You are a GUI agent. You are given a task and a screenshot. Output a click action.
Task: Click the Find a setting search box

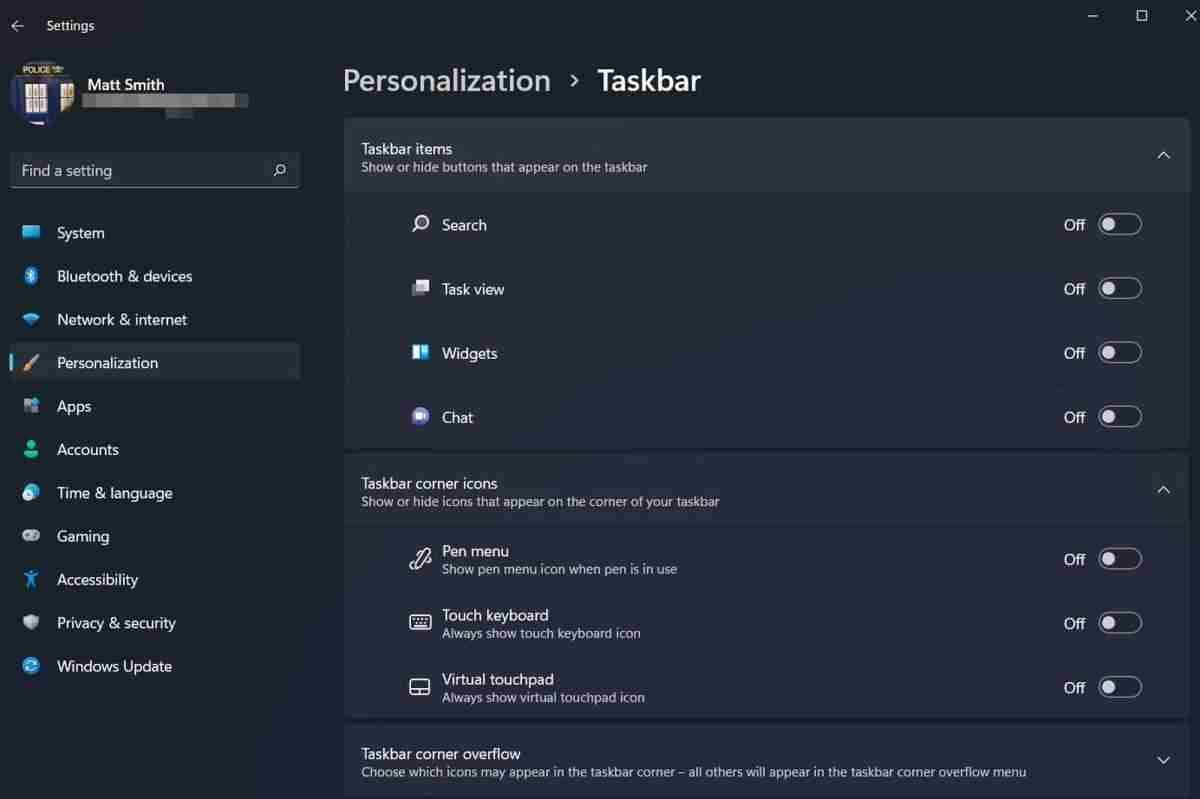[140, 170]
